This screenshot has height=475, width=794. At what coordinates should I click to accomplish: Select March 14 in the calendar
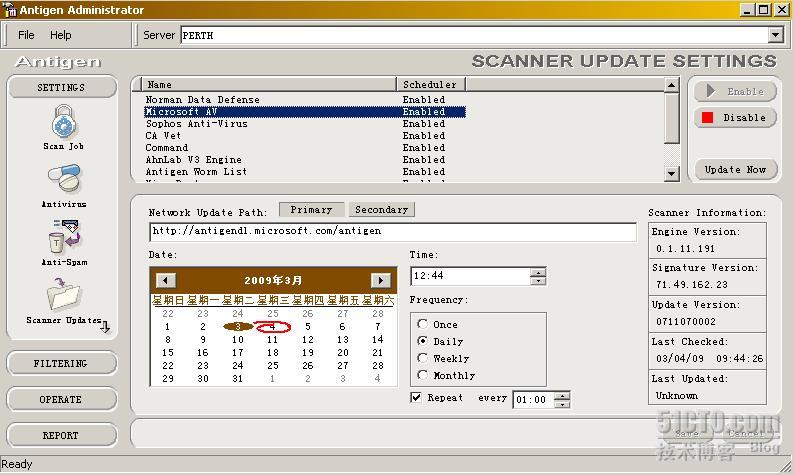tap(378, 340)
